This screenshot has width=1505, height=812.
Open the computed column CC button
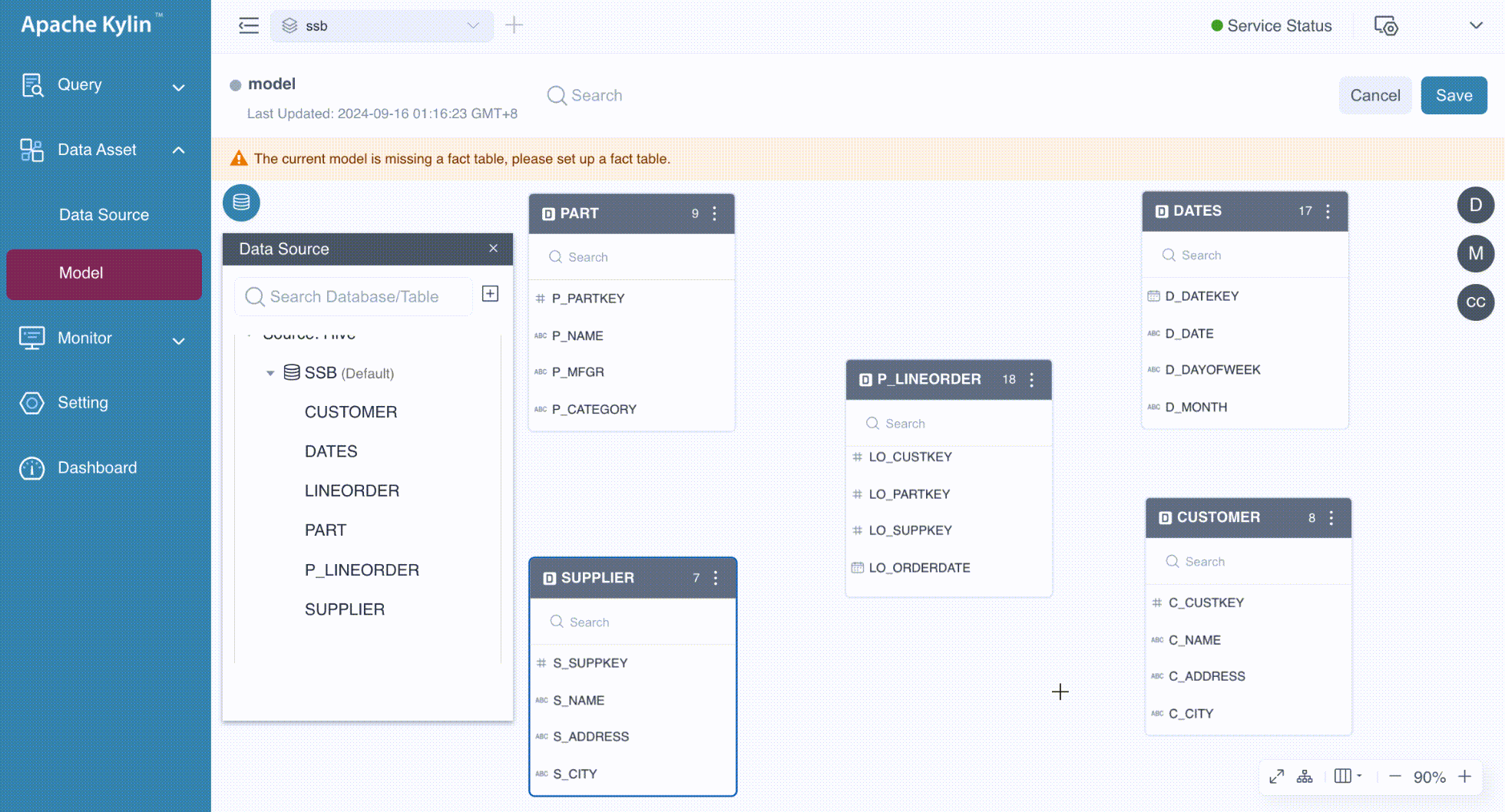(1475, 302)
